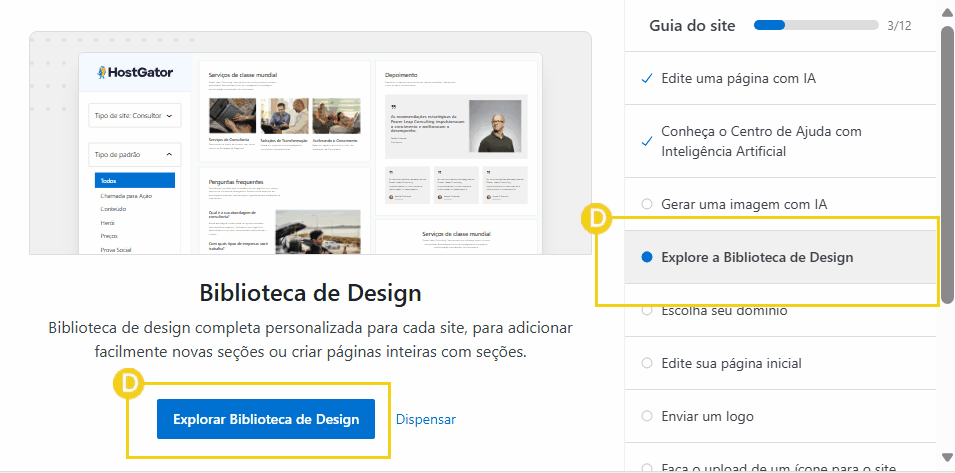Select Conteúdo pattern type
955x473 pixels.
pyautogui.click(x=113, y=209)
